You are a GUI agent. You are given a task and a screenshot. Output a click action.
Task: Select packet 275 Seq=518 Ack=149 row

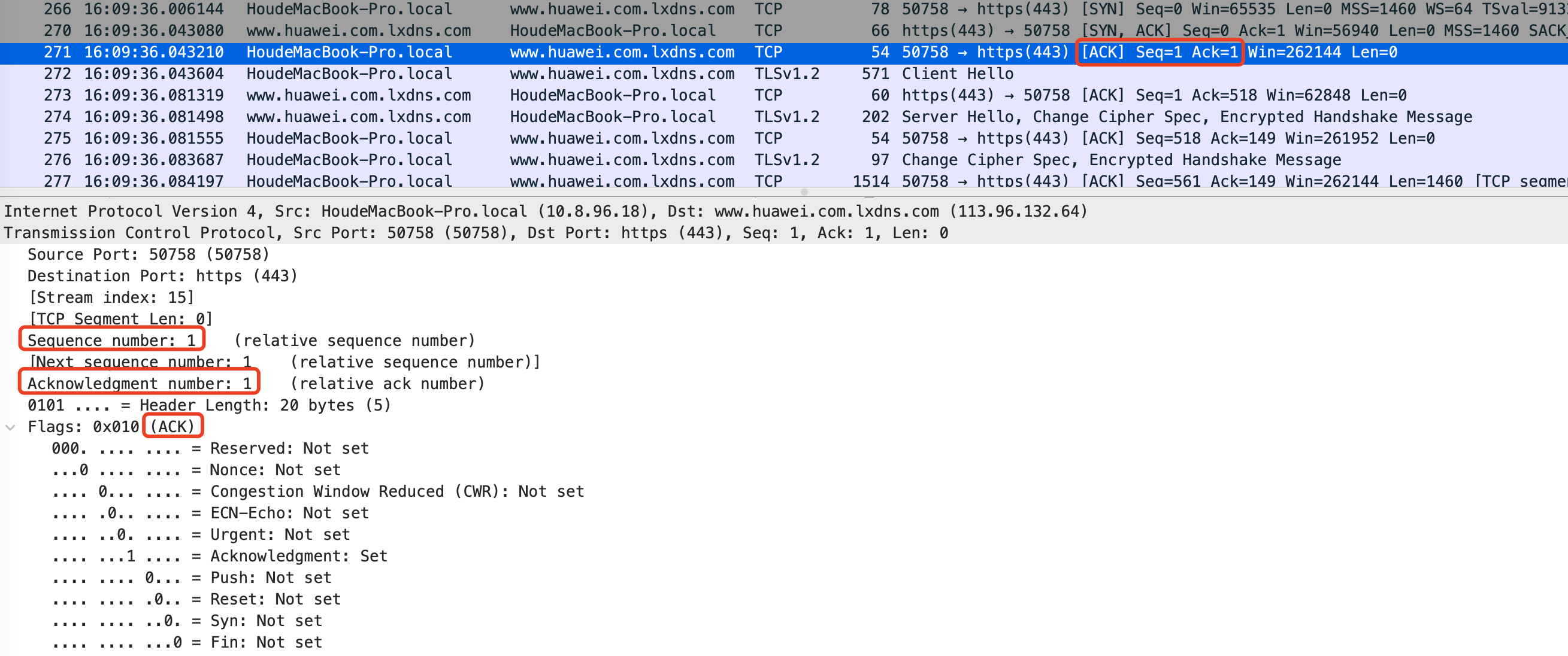(x=784, y=139)
